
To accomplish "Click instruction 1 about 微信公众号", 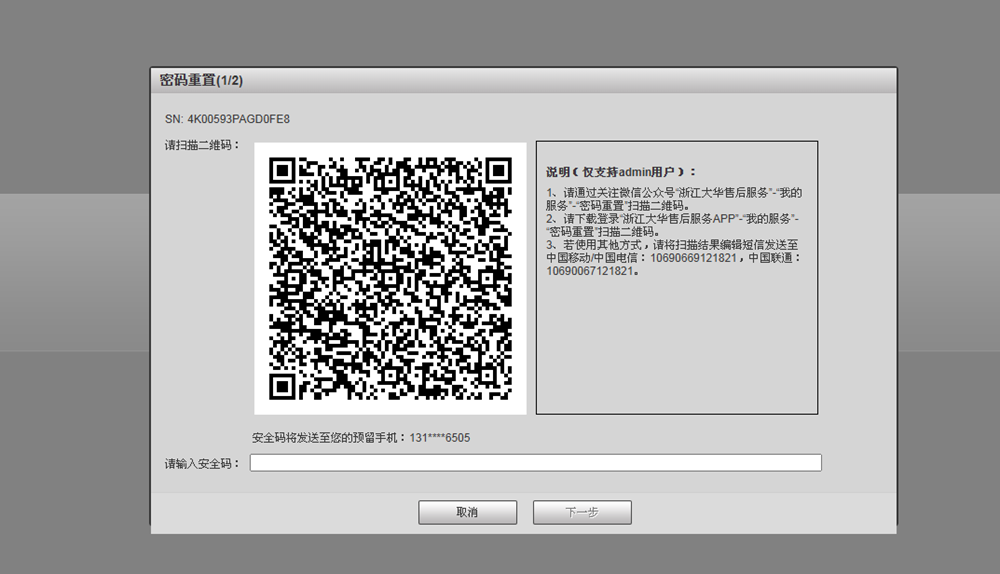I will point(673,199).
